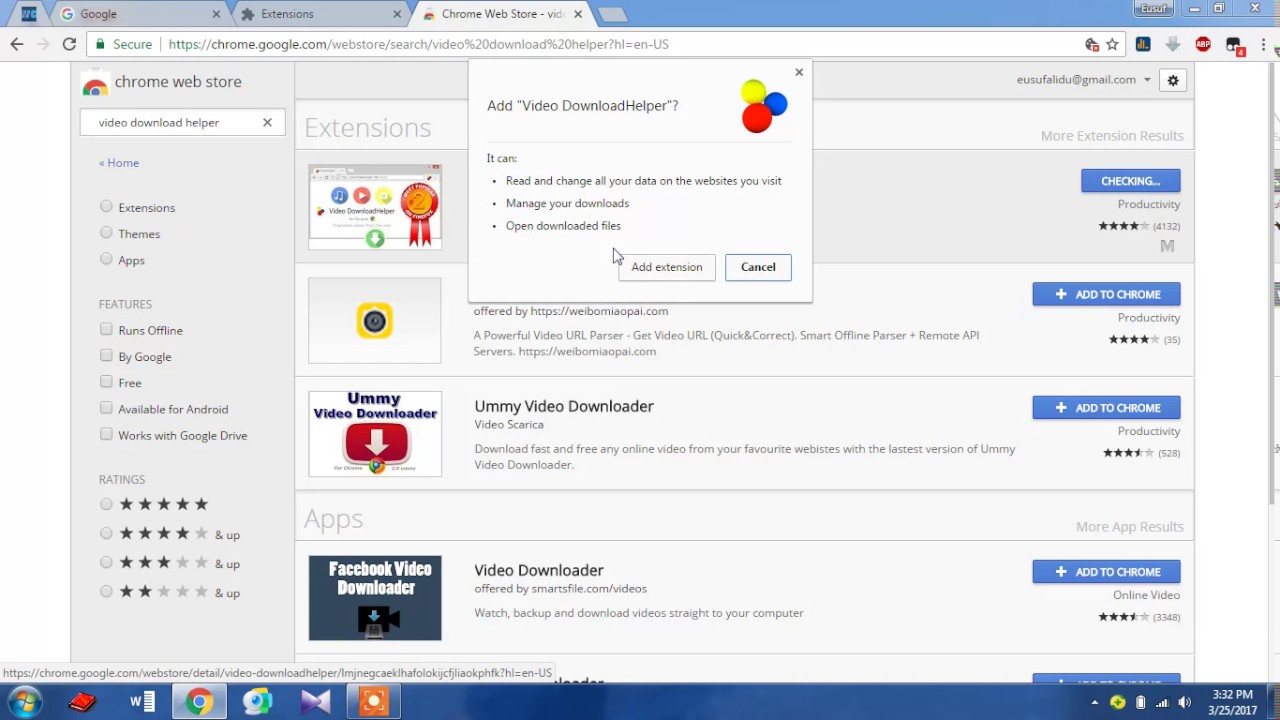Click the Eusuf profile button
Viewport: 1280px width, 720px height.
1153,8
